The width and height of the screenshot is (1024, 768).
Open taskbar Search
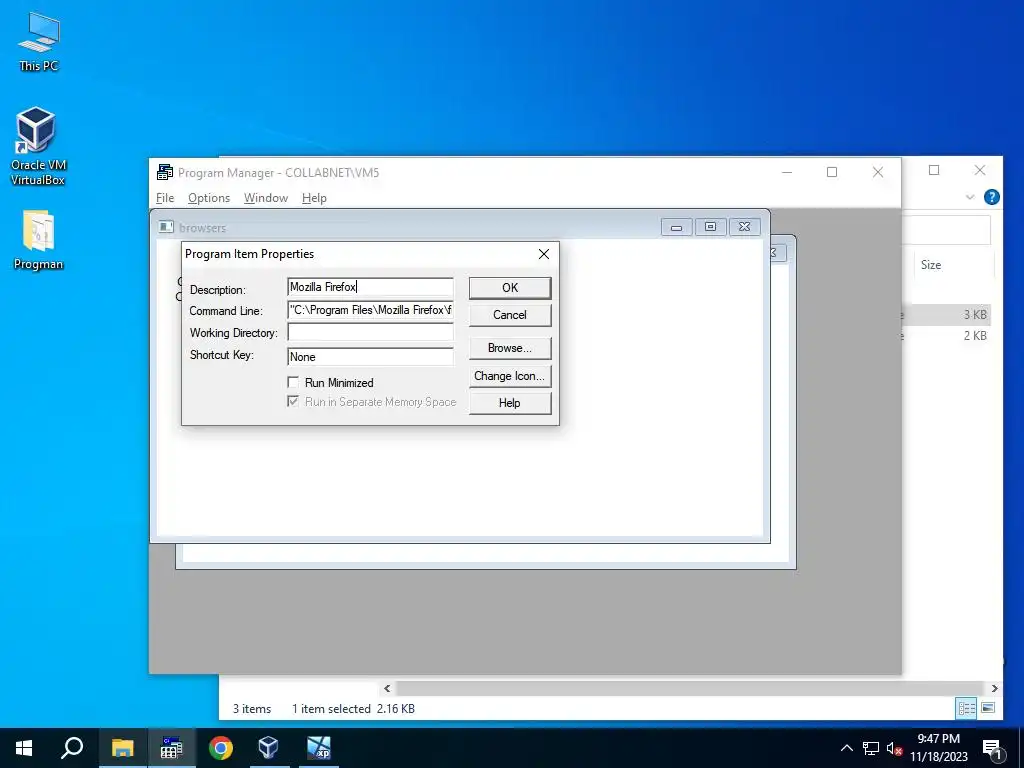(72, 748)
